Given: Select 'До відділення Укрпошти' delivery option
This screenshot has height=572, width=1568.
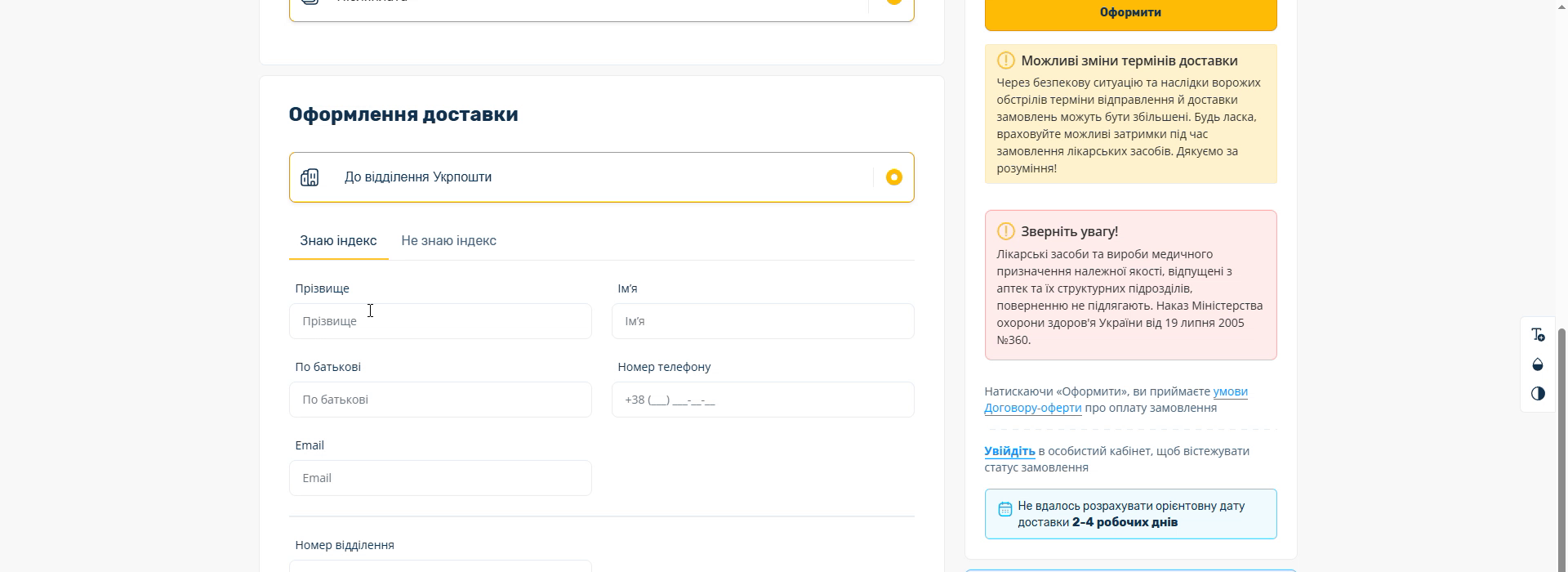Looking at the screenshot, I should click(x=601, y=177).
